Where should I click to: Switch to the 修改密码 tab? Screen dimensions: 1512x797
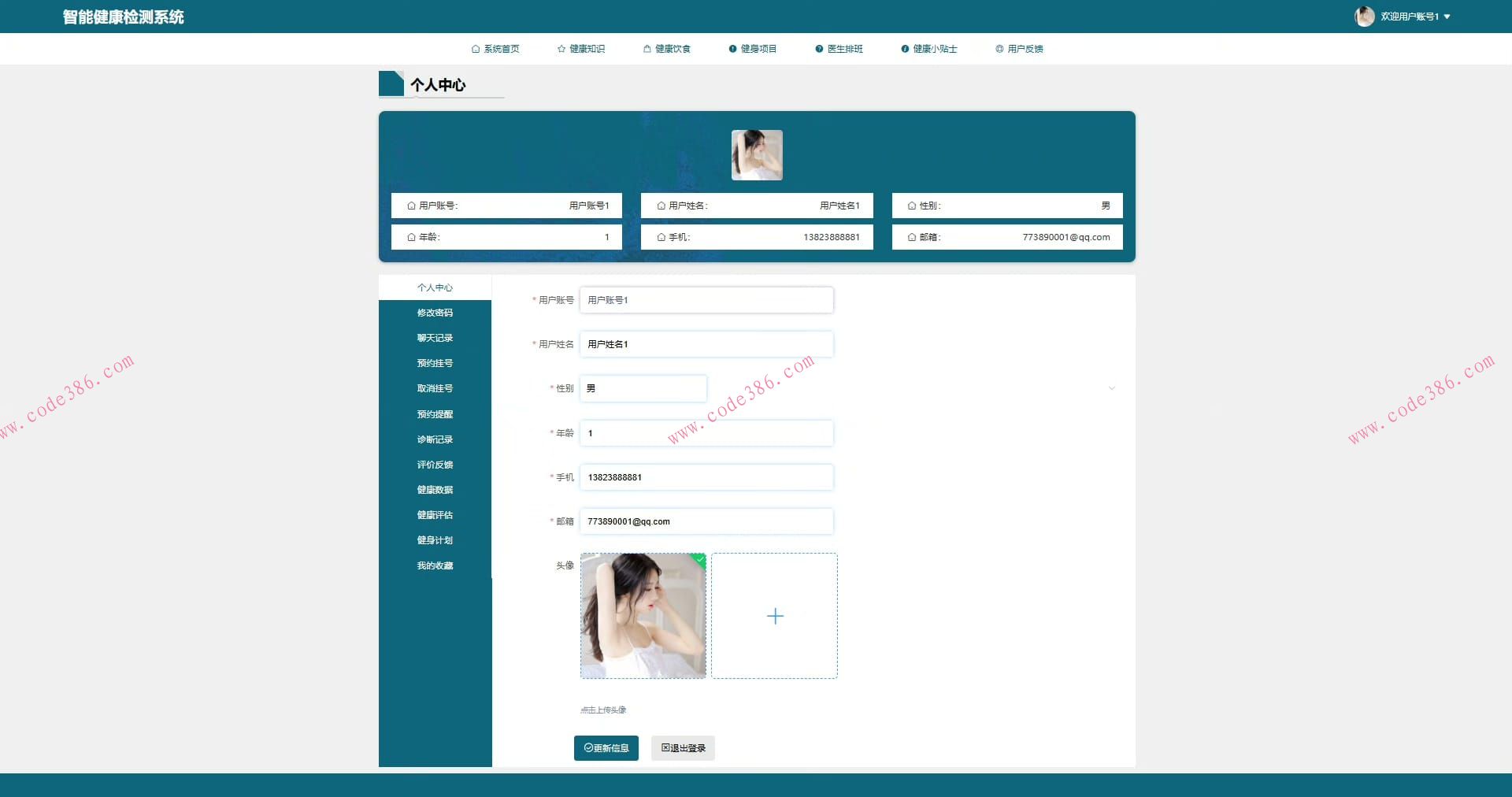point(435,313)
